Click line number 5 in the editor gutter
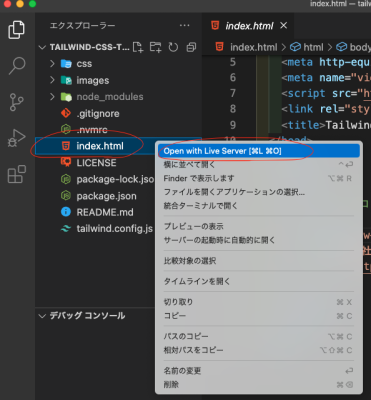 coord(233,62)
